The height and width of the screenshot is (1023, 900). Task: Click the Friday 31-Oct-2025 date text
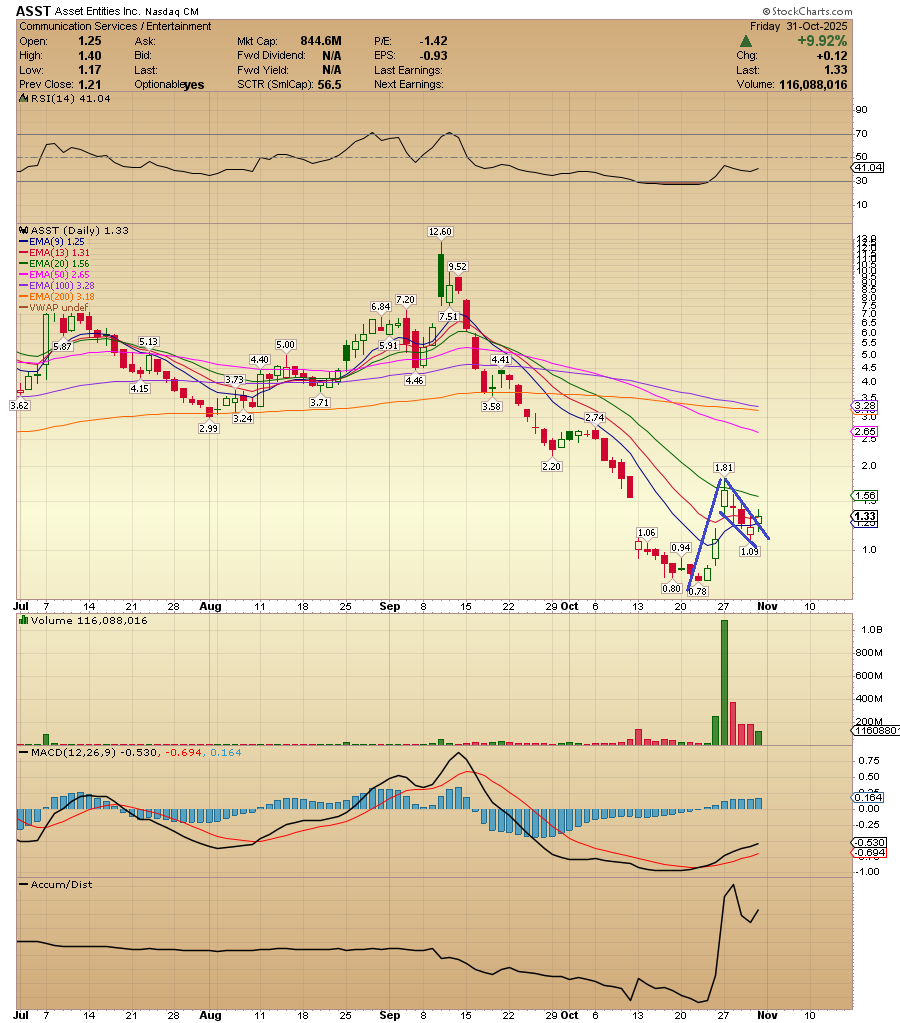798,26
